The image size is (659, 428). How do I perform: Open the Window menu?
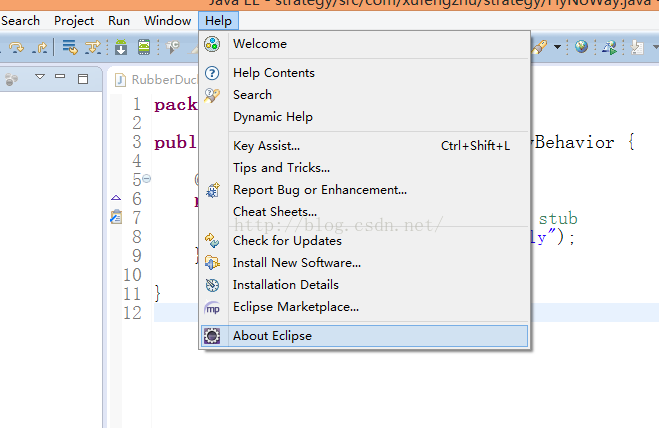[x=168, y=21]
